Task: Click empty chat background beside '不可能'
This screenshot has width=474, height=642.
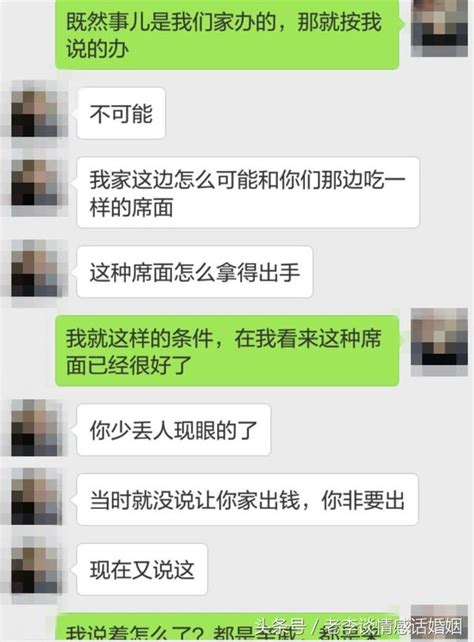Action: click(287, 114)
